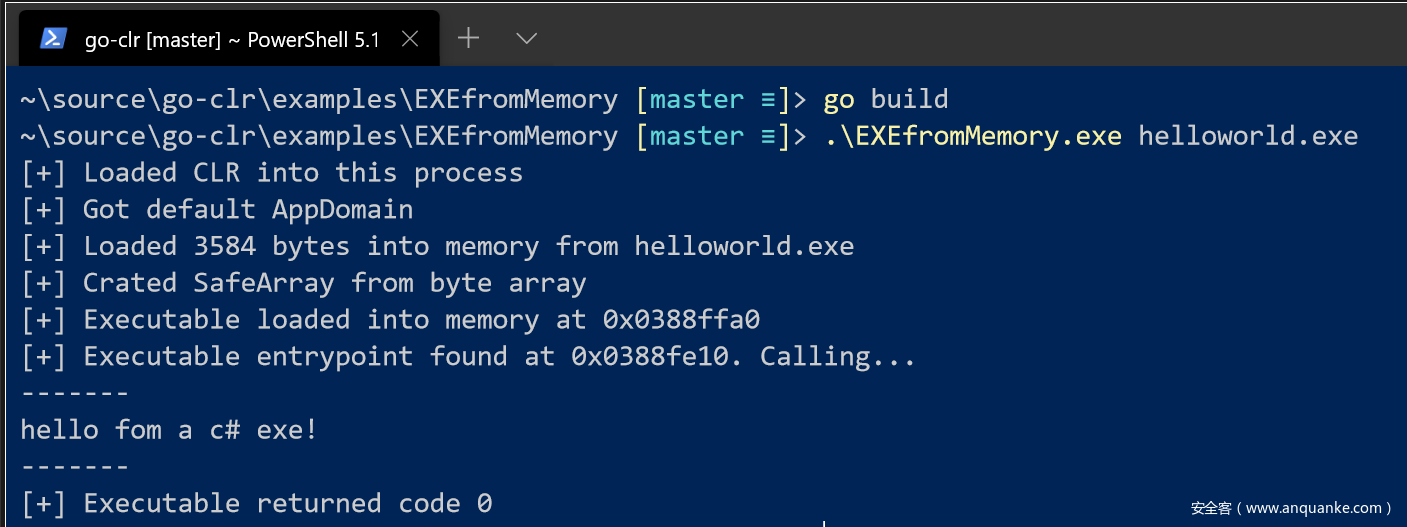Click the helloworld.exe argument on the command line
This screenshot has height=527, width=1407.
[1247, 136]
